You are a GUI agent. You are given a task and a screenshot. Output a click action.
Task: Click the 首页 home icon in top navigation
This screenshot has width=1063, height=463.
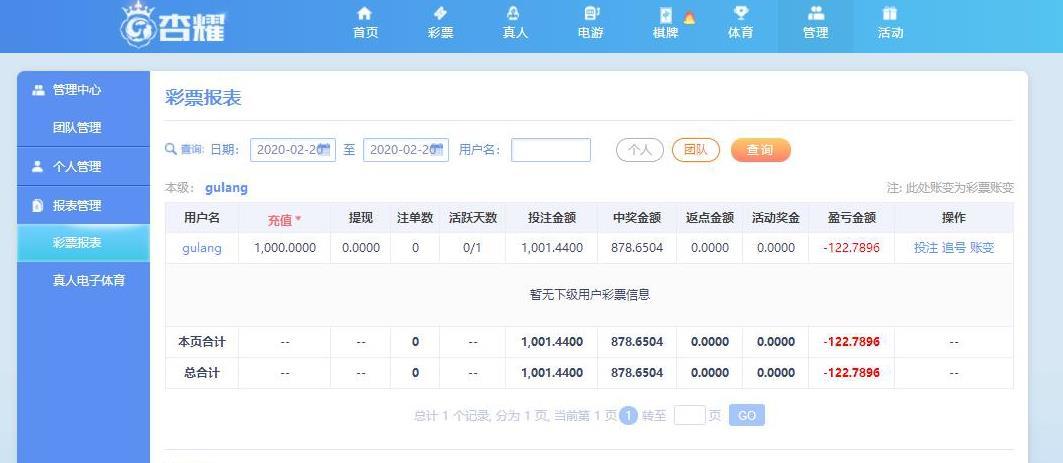pos(365,14)
